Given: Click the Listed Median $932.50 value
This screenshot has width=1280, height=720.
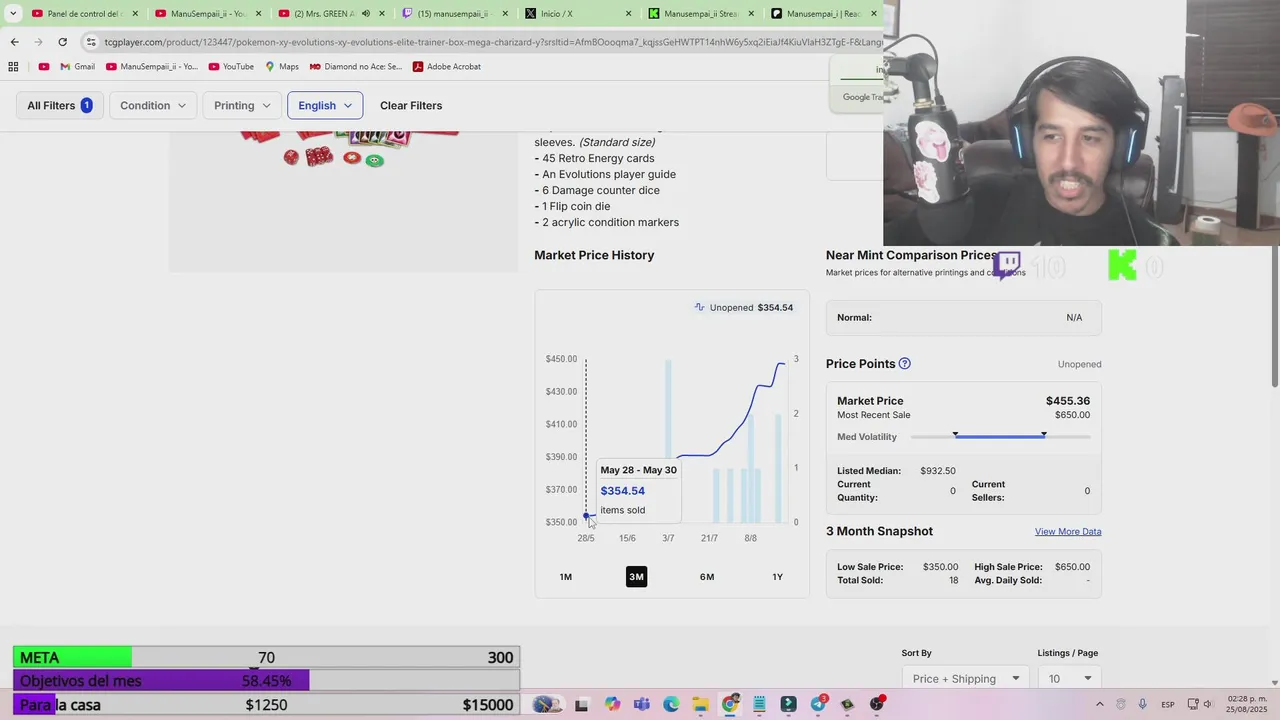Looking at the screenshot, I should [x=938, y=471].
